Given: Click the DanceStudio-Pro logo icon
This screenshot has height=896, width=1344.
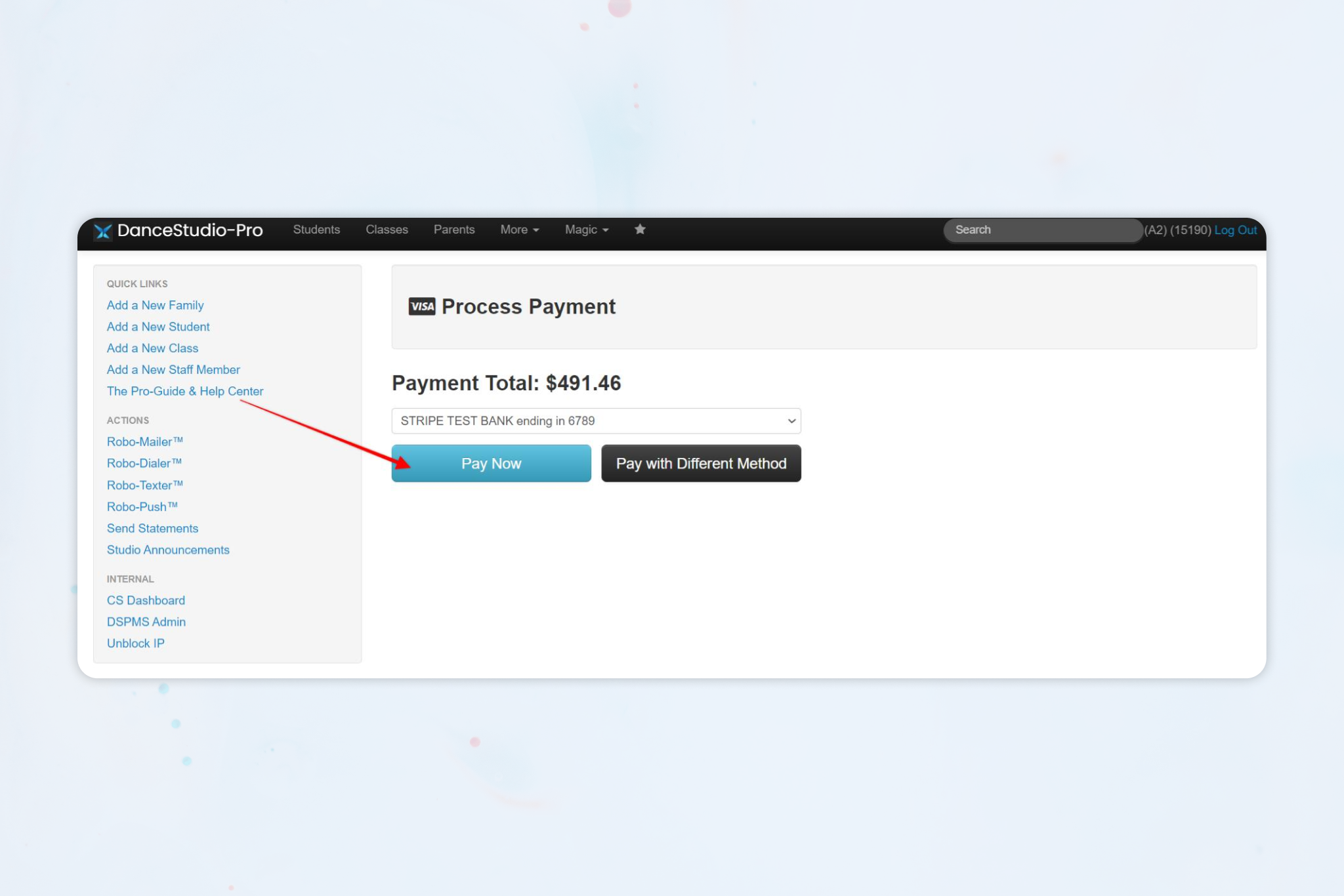Looking at the screenshot, I should click(x=102, y=230).
